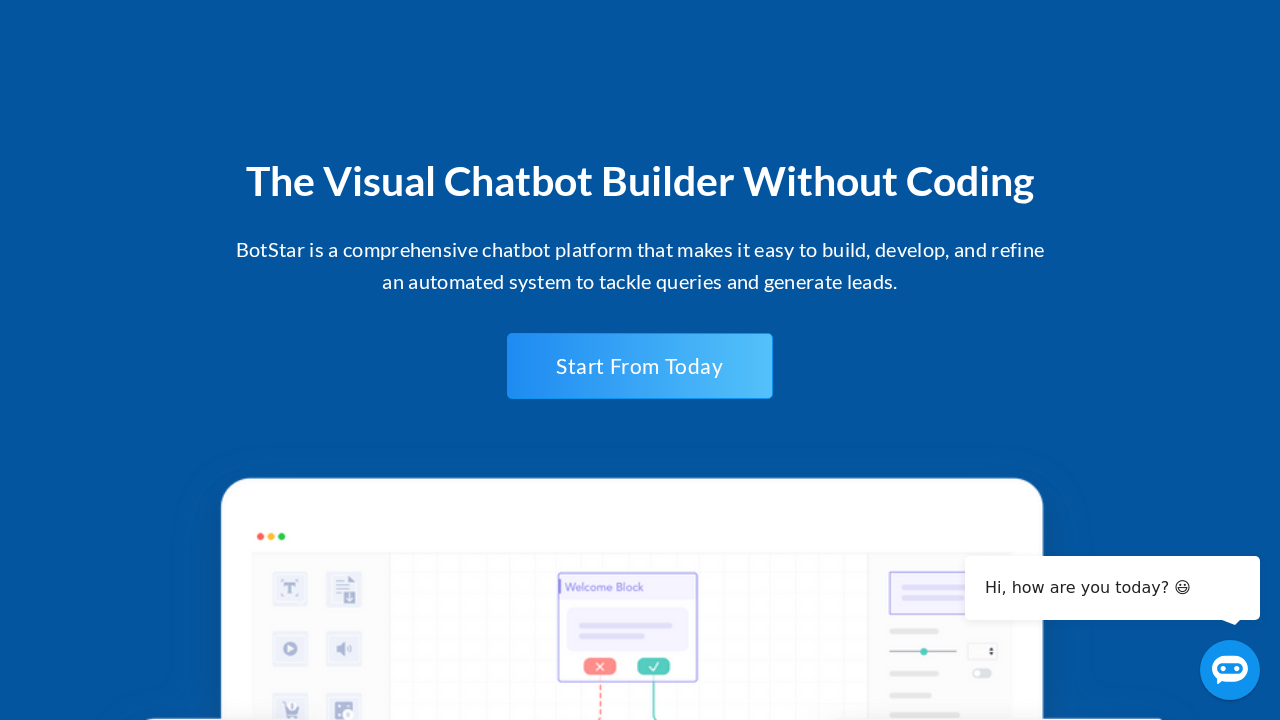
Task: Select the video play block icon
Action: pos(290,649)
